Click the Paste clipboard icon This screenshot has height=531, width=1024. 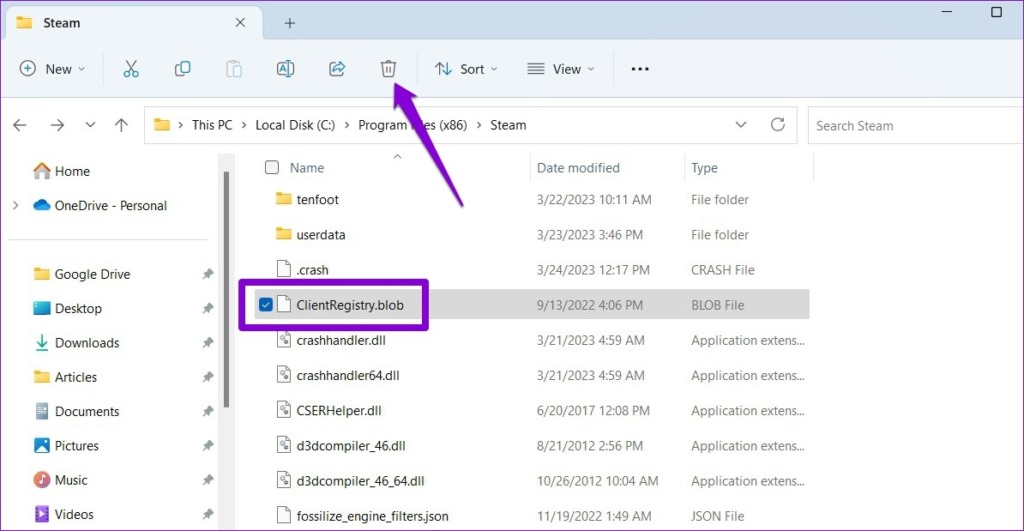point(234,69)
